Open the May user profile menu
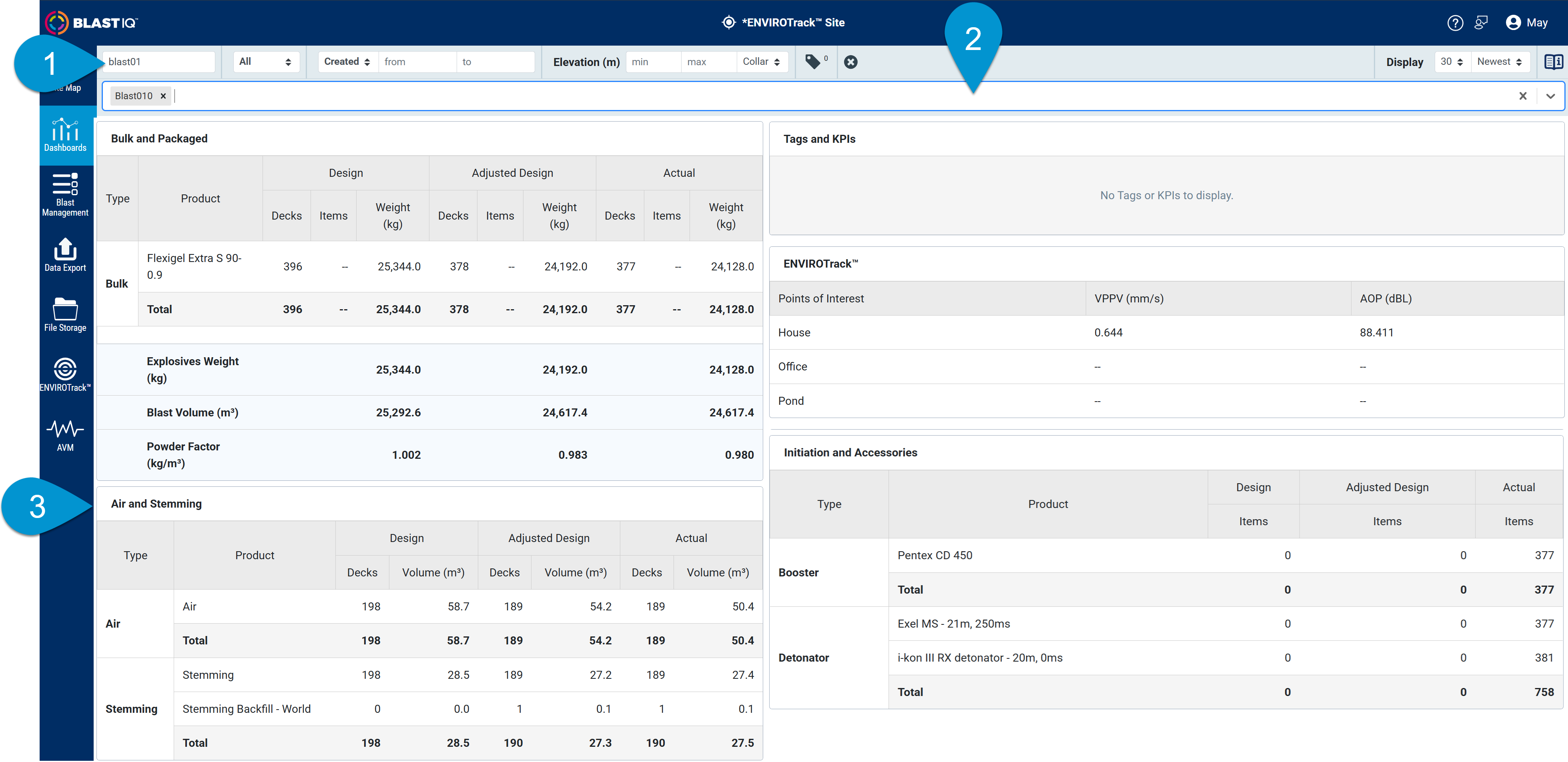This screenshot has height=762, width=1568. tap(1527, 22)
